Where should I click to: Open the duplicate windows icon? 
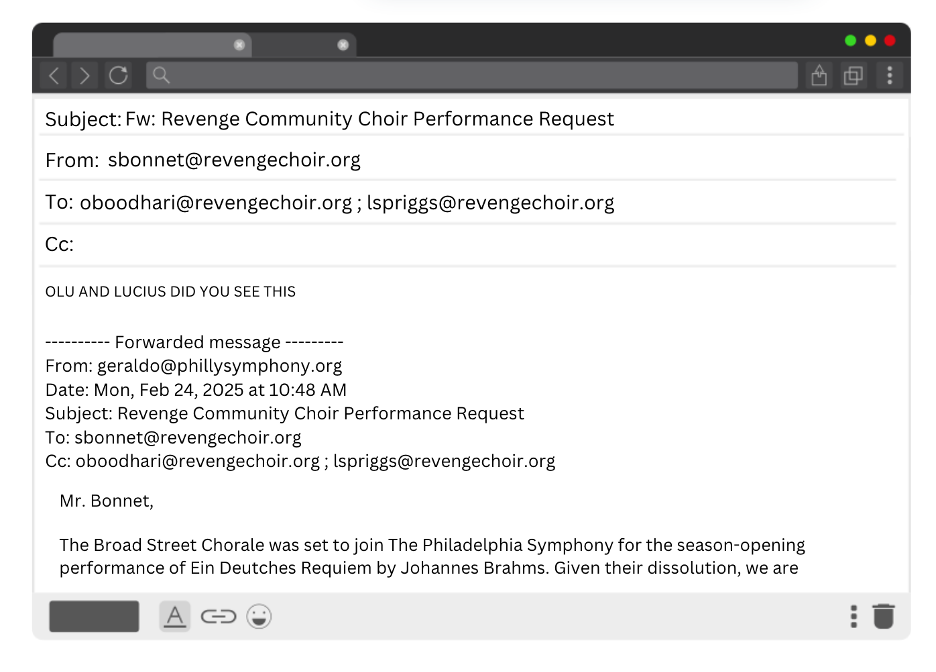coord(853,76)
